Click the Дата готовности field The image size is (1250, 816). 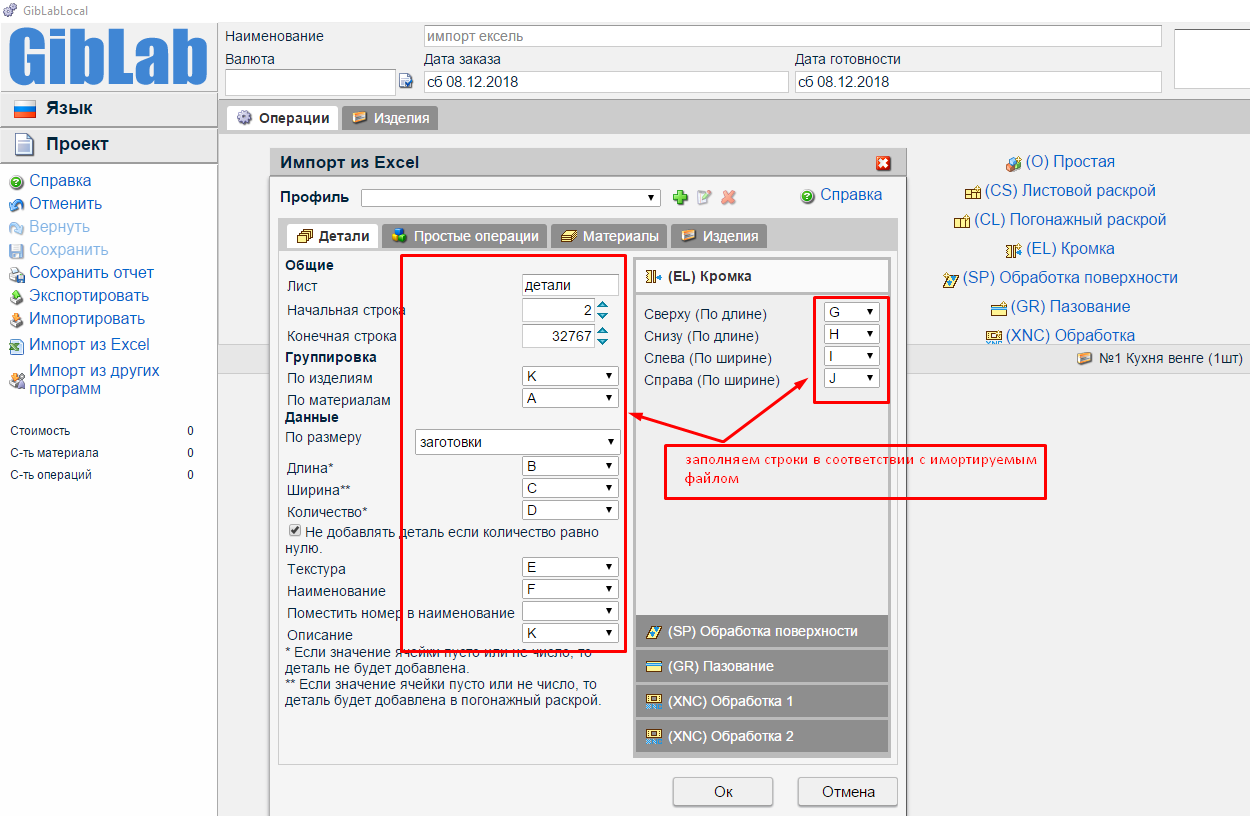978,82
